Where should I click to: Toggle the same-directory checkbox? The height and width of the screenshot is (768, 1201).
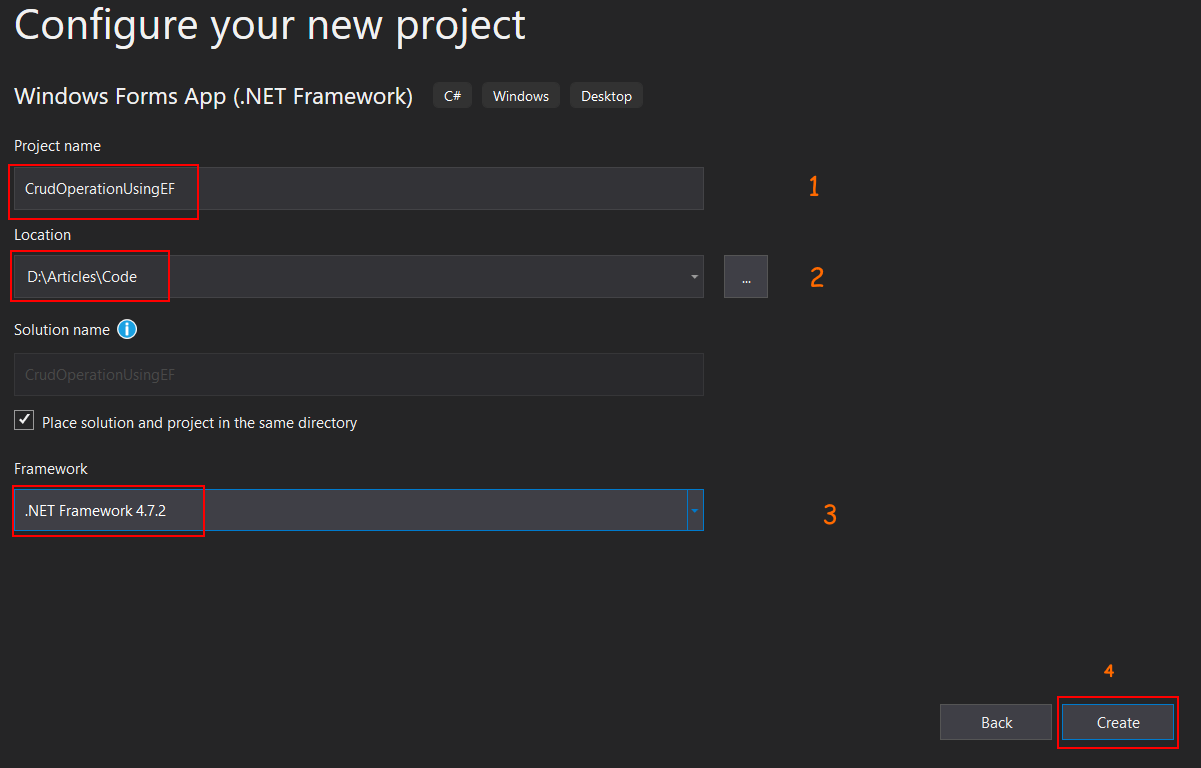24,421
